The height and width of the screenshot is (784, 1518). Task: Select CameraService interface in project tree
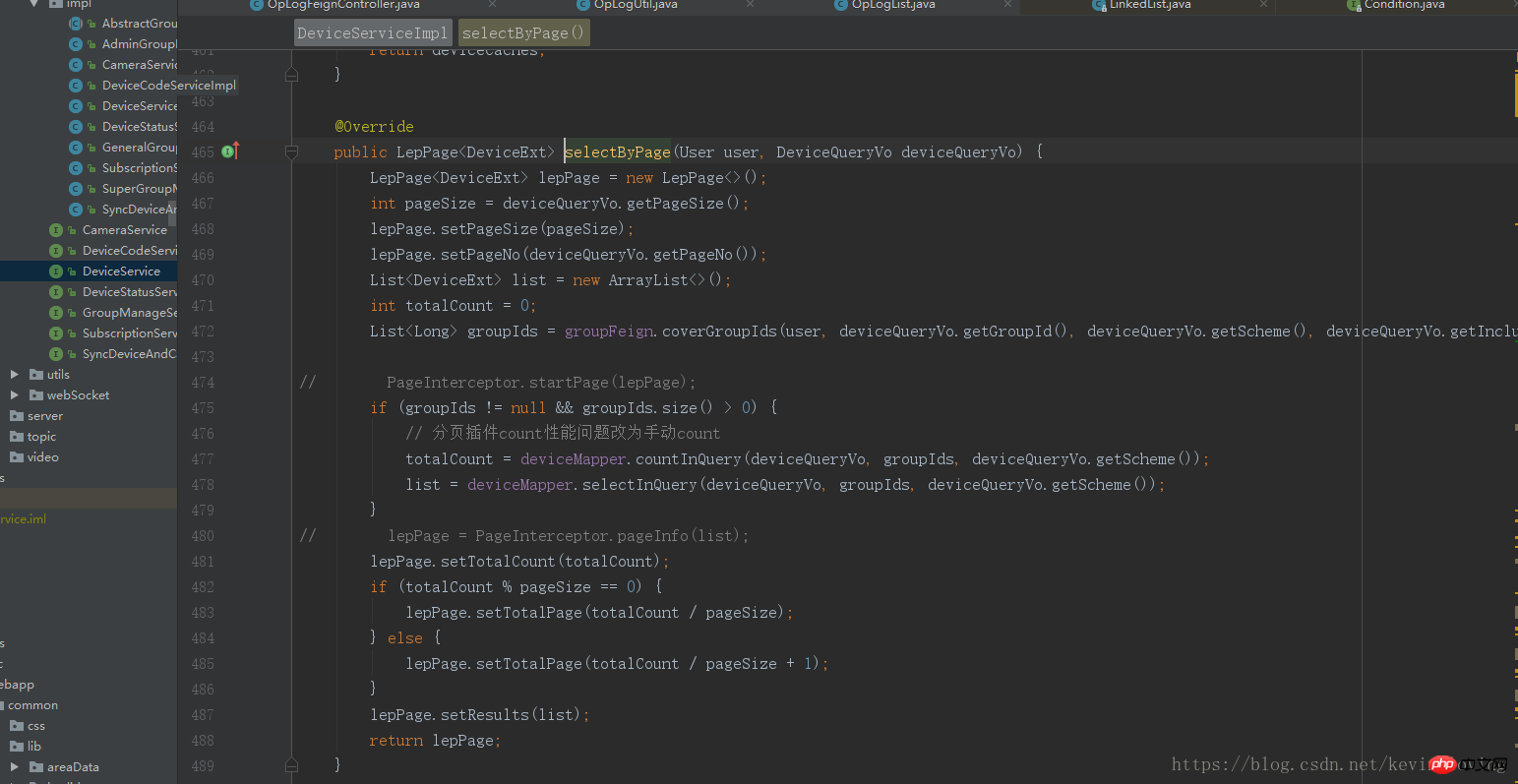125,229
